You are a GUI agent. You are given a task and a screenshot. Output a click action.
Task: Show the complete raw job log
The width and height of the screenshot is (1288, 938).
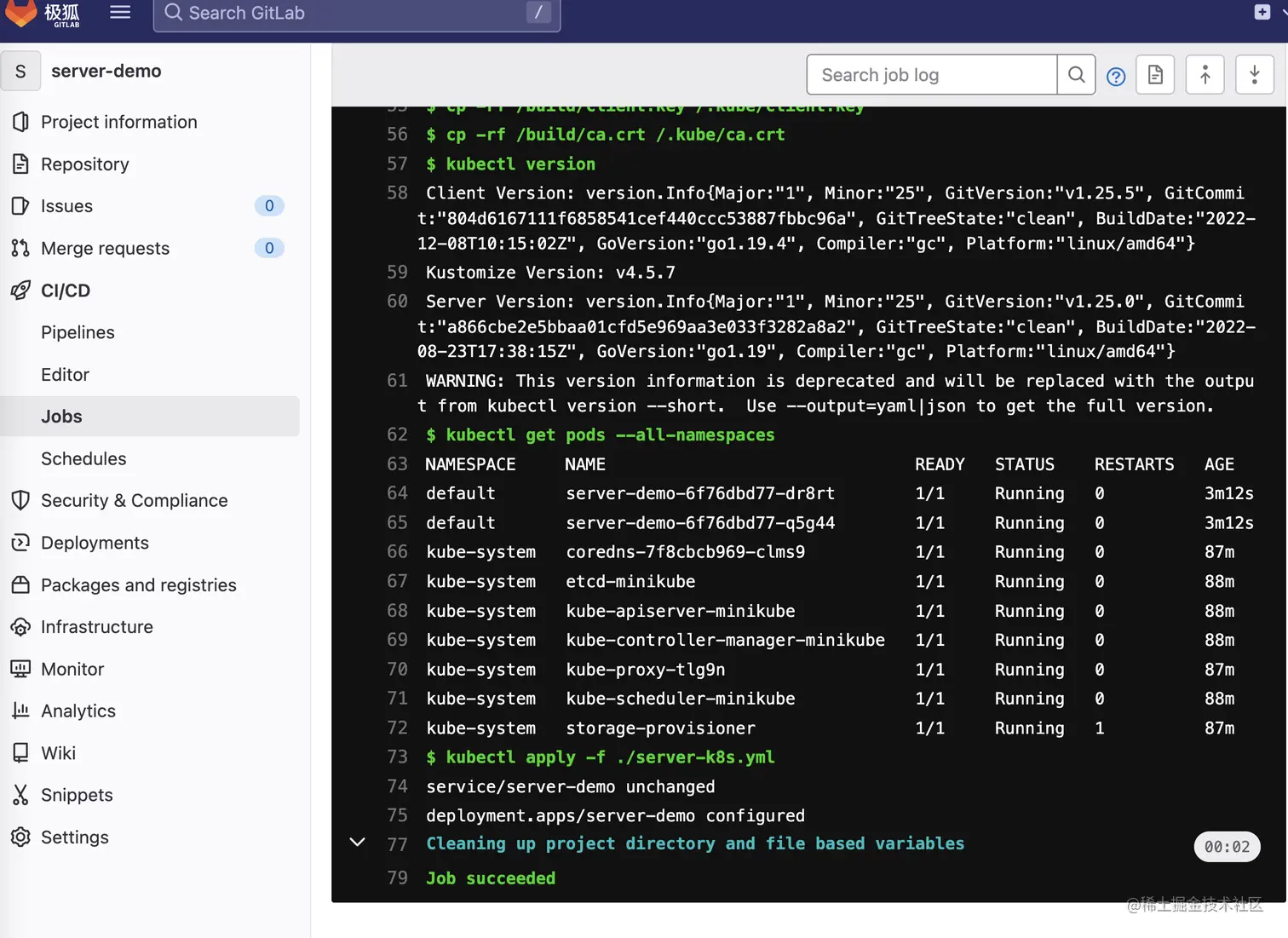(1155, 75)
